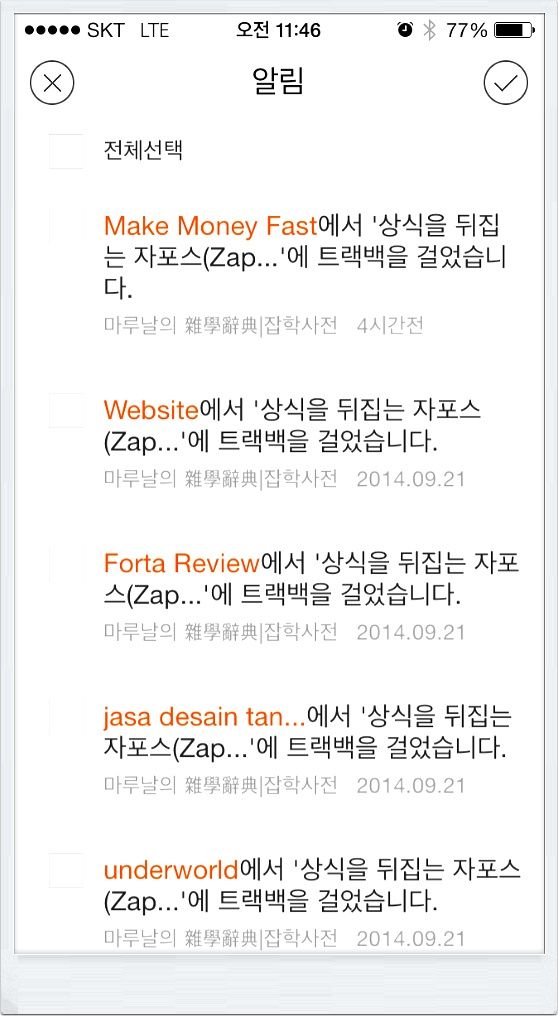Tap the 4시간전 timestamp

tap(390, 325)
